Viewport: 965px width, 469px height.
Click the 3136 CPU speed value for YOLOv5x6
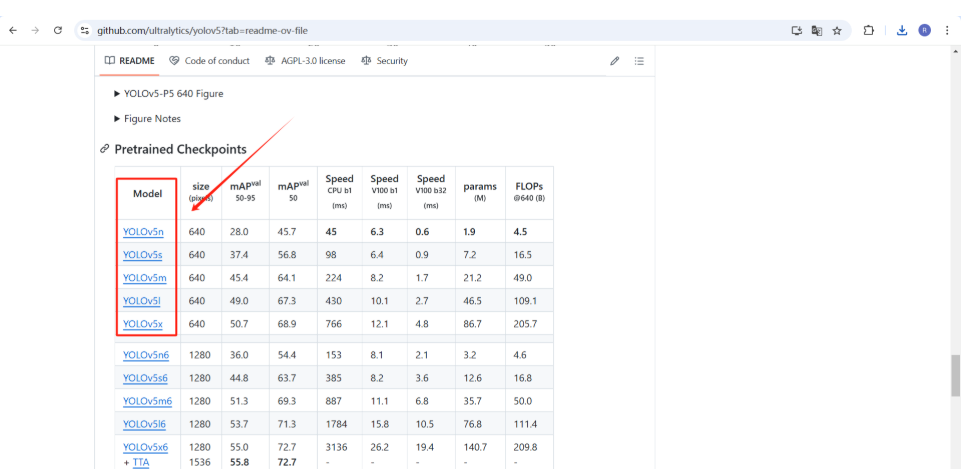336,447
